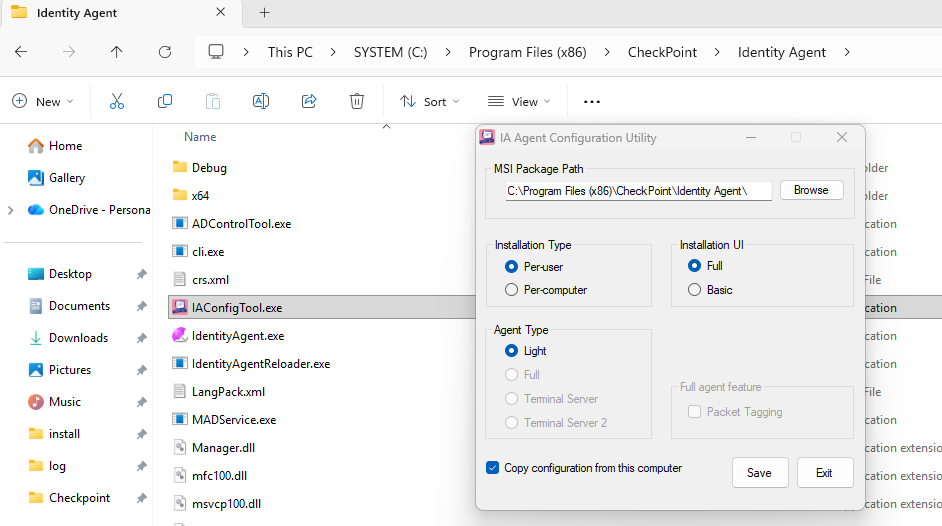
Task: Click Program Files (x86) breadcrumb
Action: click(x=527, y=52)
